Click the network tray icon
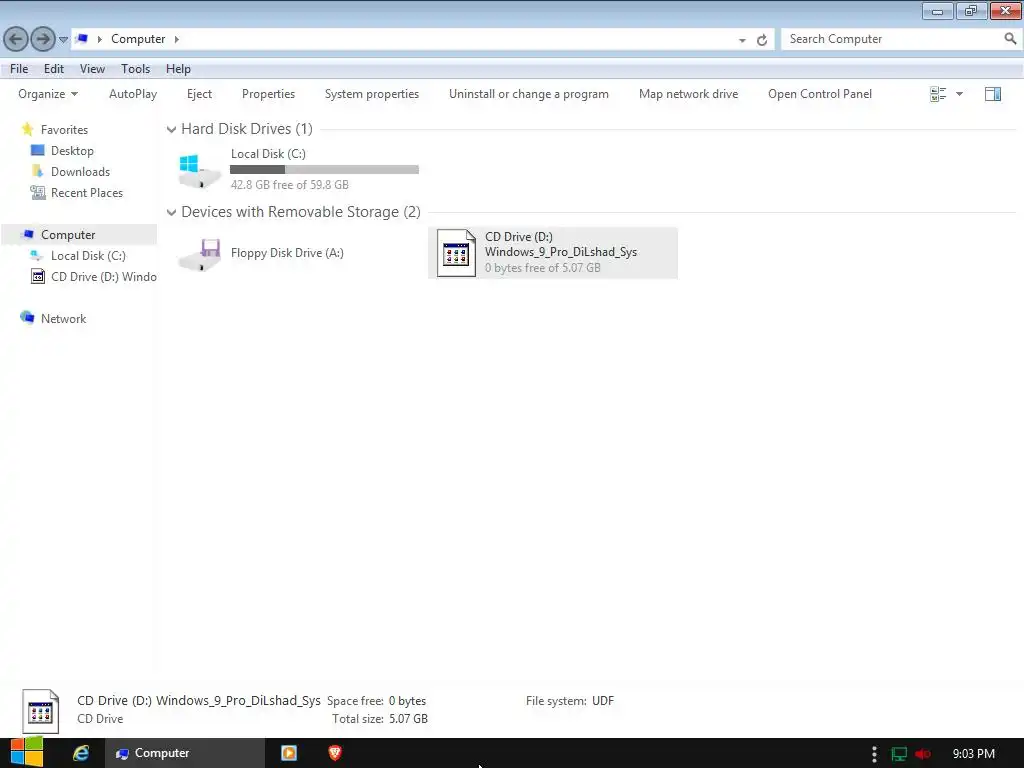Screen dimensions: 1024x768 point(899,754)
